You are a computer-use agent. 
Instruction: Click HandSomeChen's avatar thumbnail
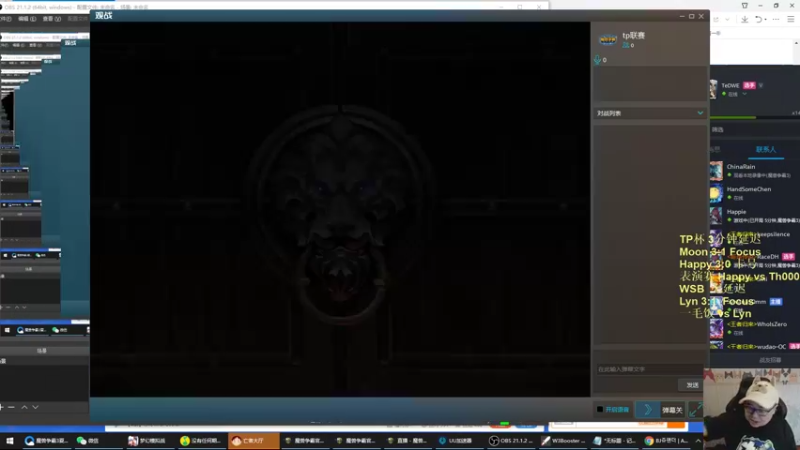(x=716, y=193)
